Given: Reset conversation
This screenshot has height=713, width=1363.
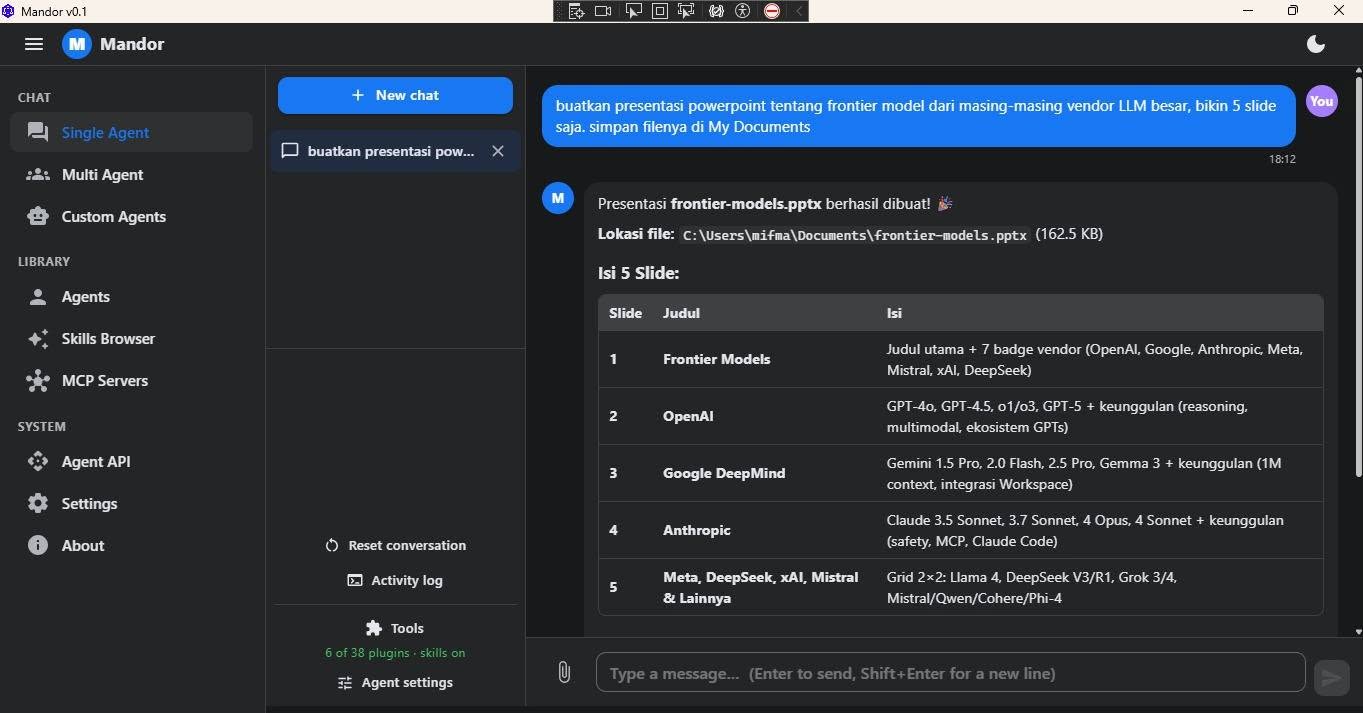Looking at the screenshot, I should pos(395,545).
